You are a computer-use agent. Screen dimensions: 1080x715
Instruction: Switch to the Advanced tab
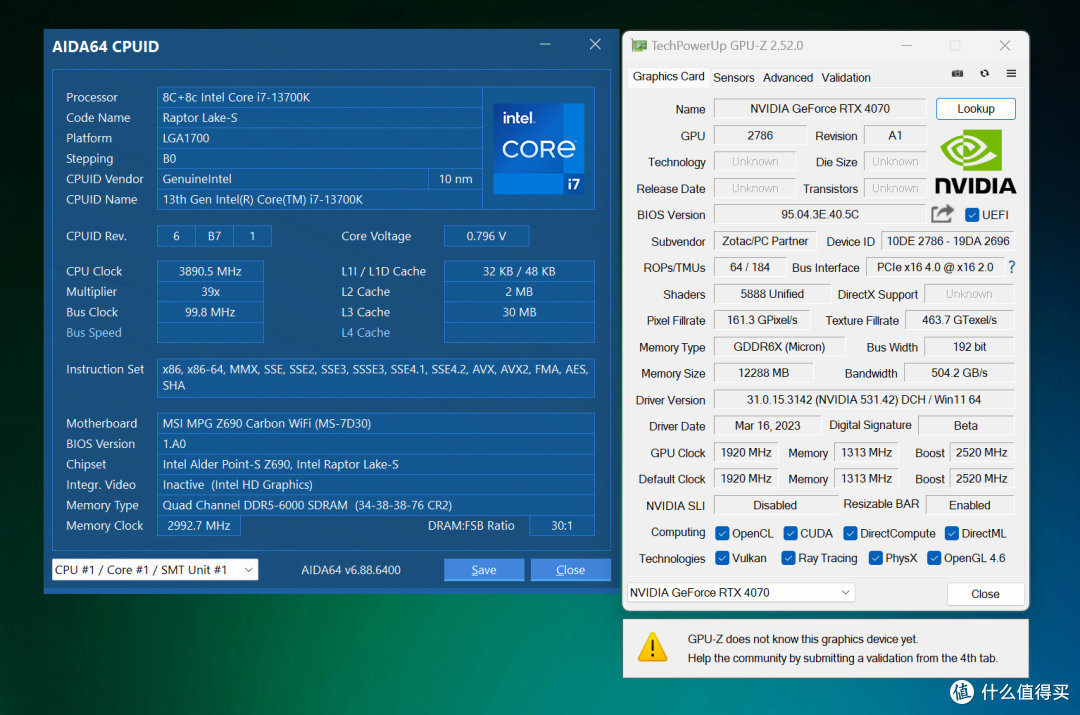(787, 78)
